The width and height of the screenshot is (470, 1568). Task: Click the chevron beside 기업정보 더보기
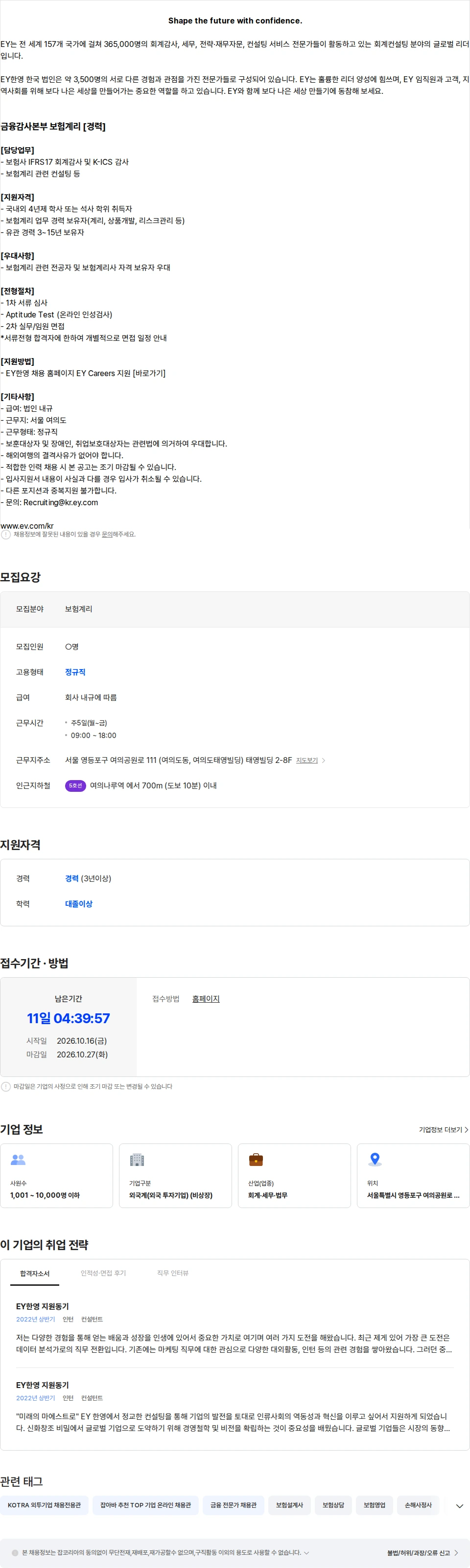[x=467, y=1130]
